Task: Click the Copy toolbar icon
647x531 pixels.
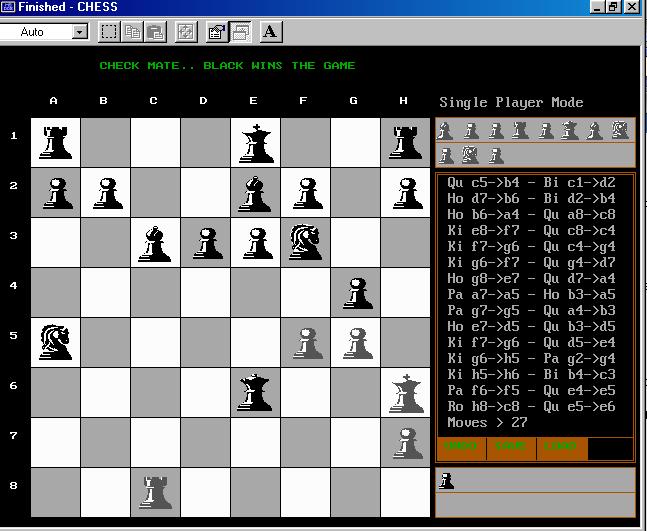Action: point(132,32)
